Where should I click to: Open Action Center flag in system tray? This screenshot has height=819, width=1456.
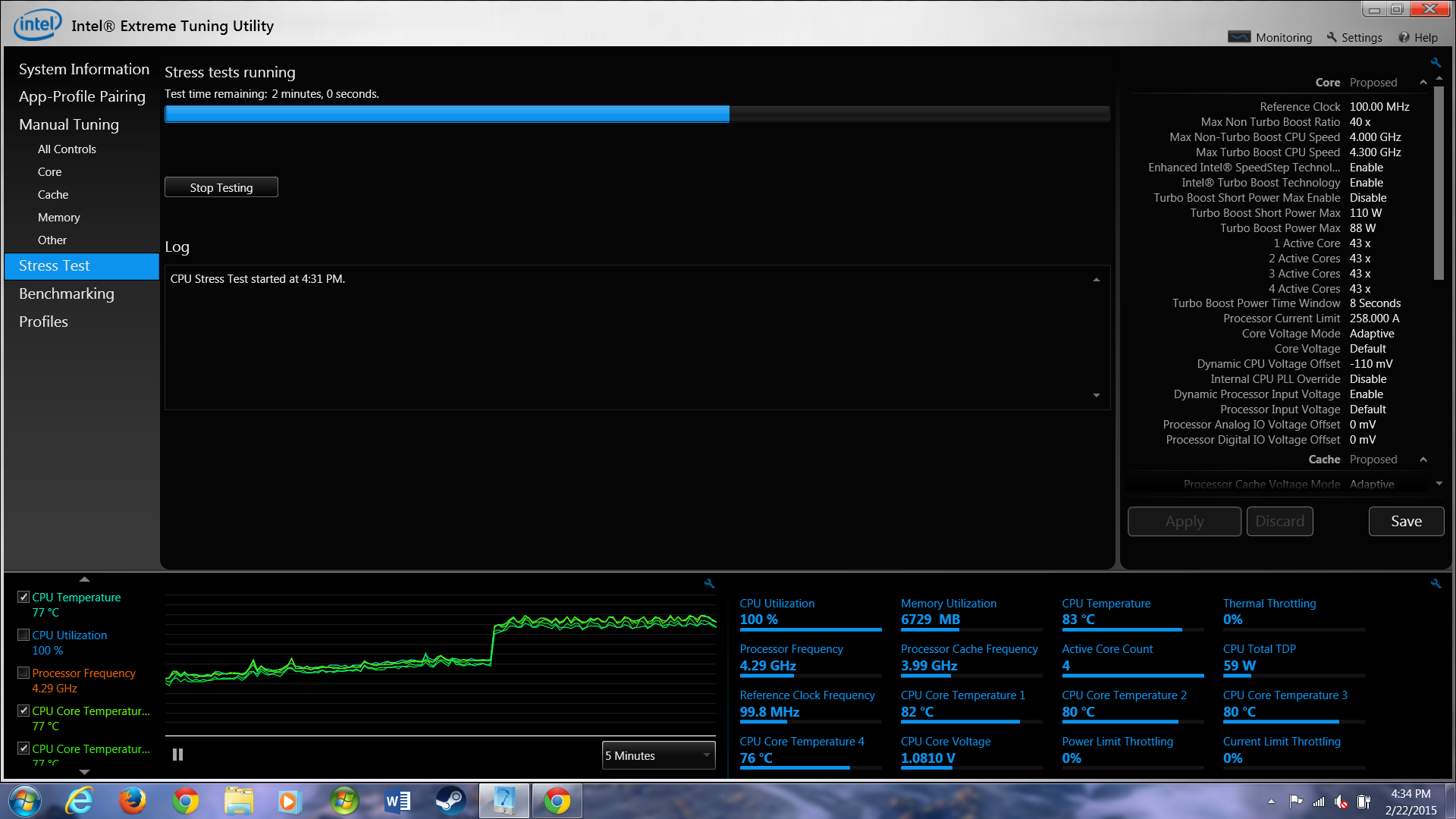point(1296,801)
